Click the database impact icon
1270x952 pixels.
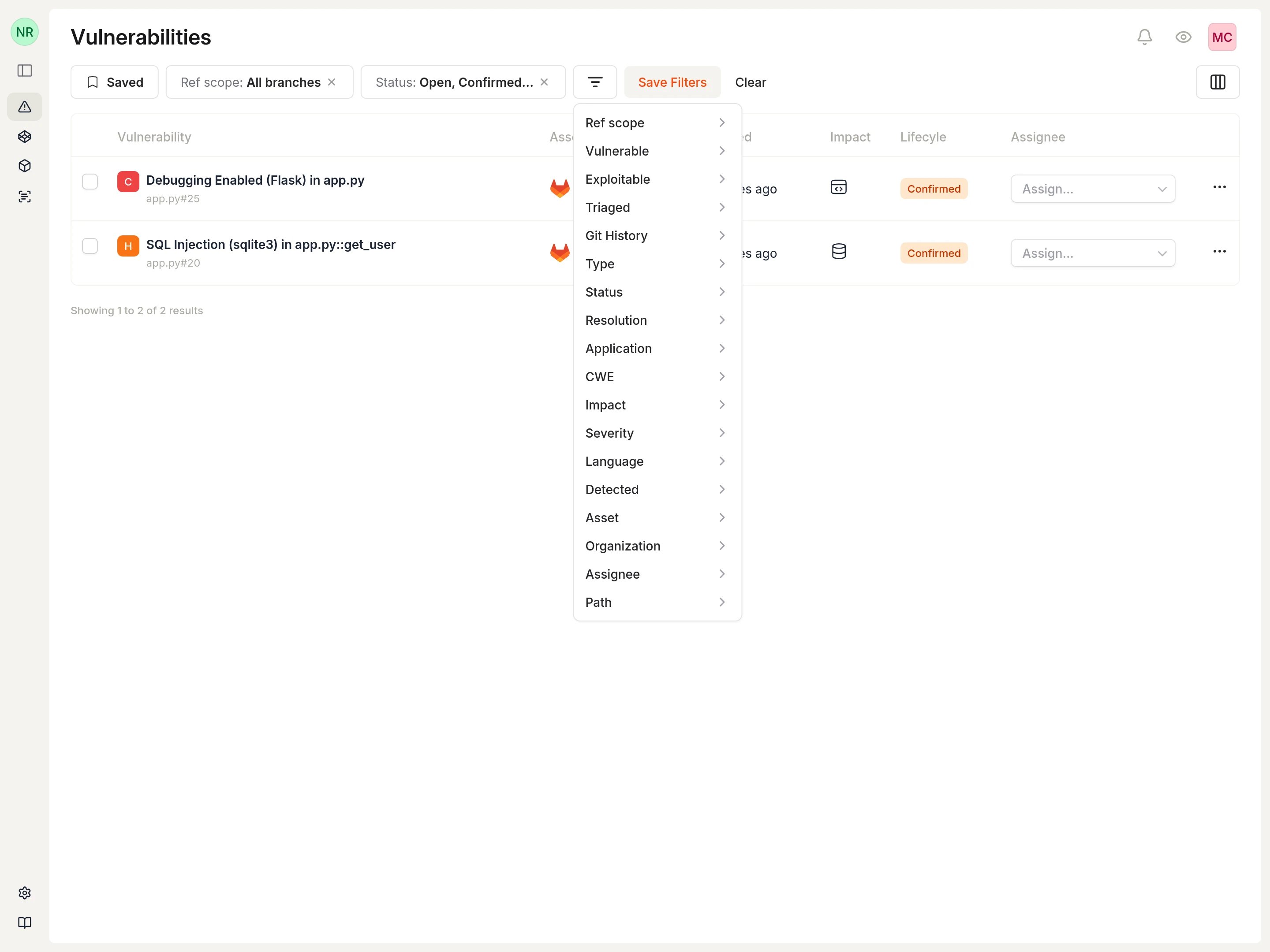tap(839, 251)
